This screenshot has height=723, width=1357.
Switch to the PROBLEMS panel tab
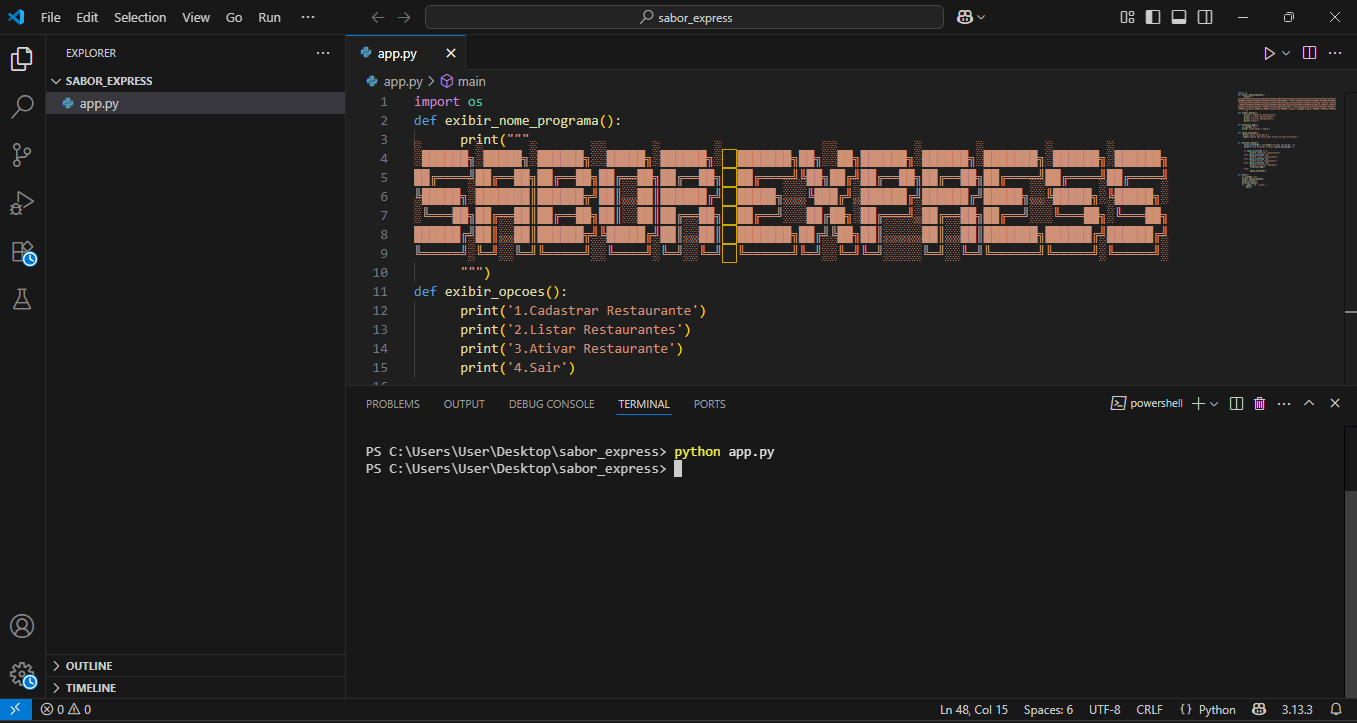[392, 404]
